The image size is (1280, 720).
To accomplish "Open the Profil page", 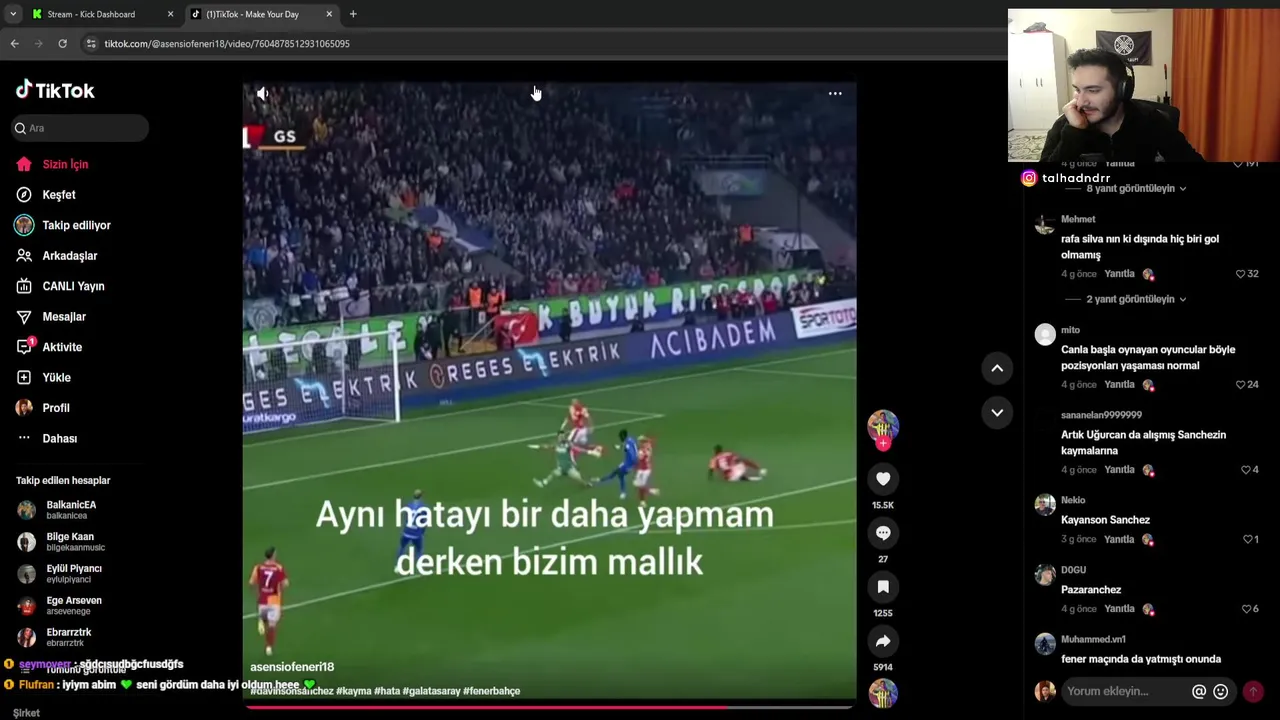I will tap(55, 408).
